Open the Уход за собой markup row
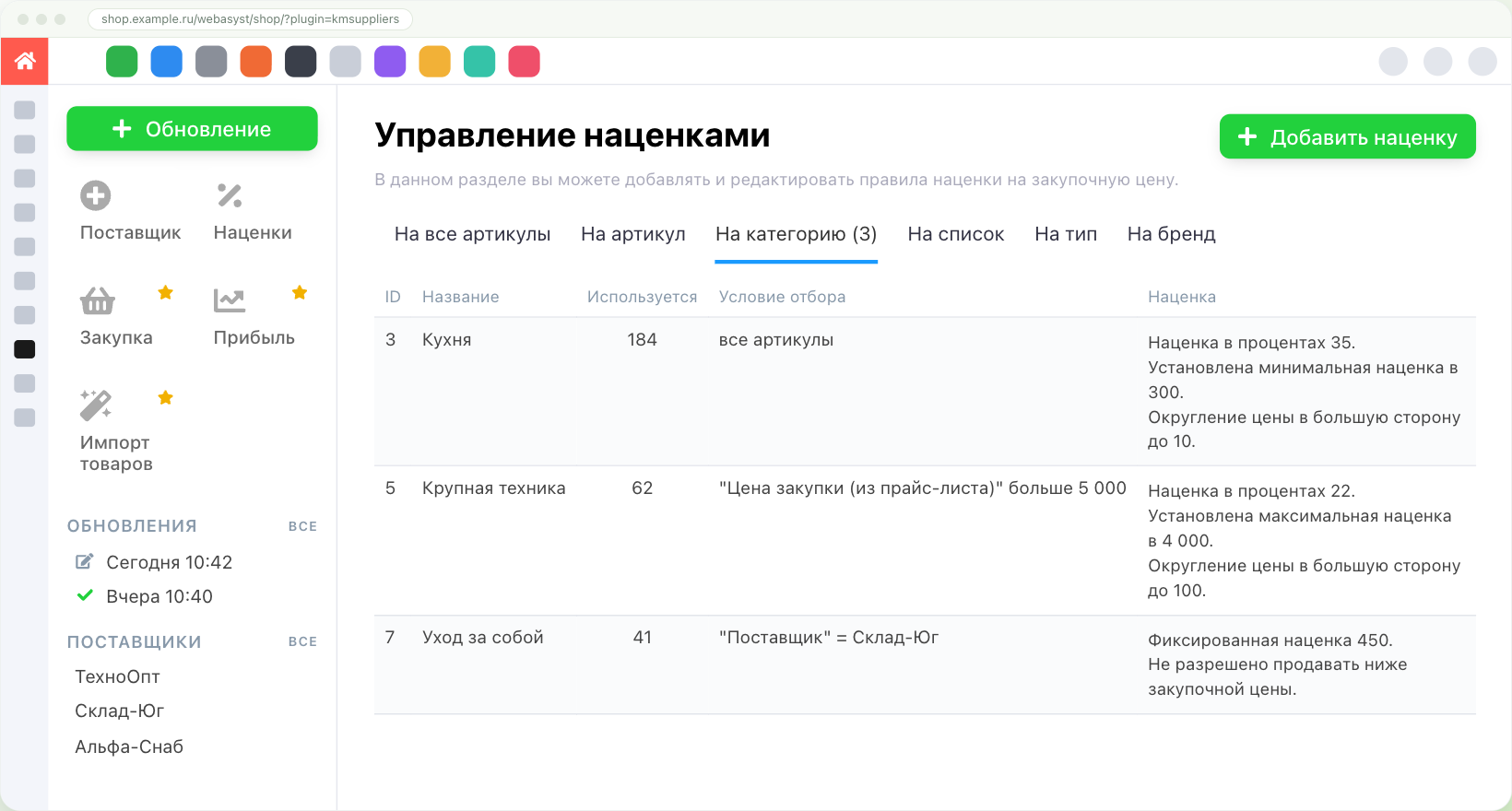 [925, 665]
